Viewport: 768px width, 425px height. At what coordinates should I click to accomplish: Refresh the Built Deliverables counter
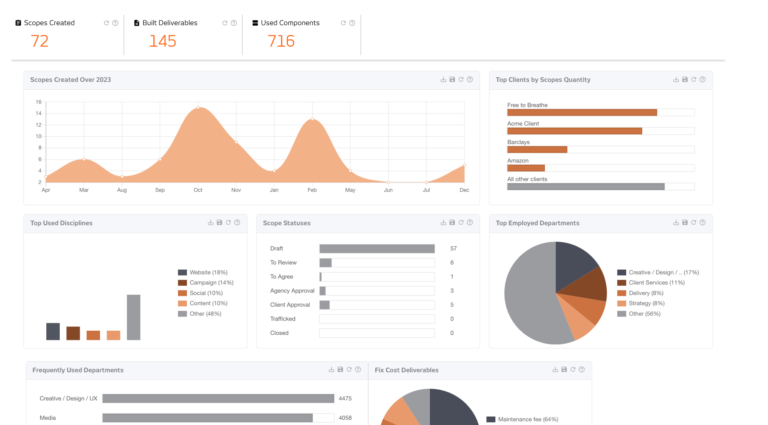click(224, 23)
